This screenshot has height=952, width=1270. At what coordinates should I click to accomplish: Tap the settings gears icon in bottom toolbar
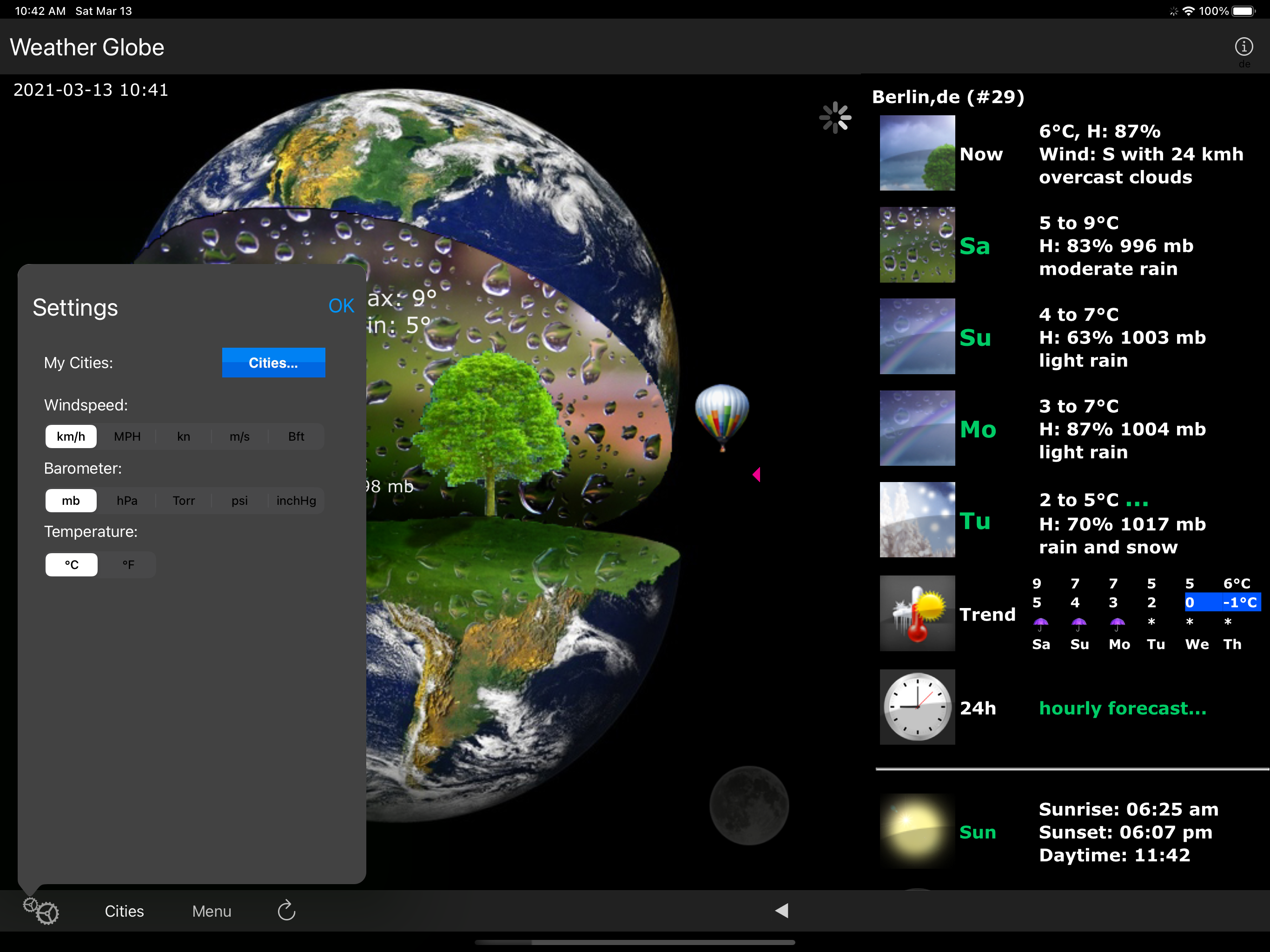click(x=40, y=910)
